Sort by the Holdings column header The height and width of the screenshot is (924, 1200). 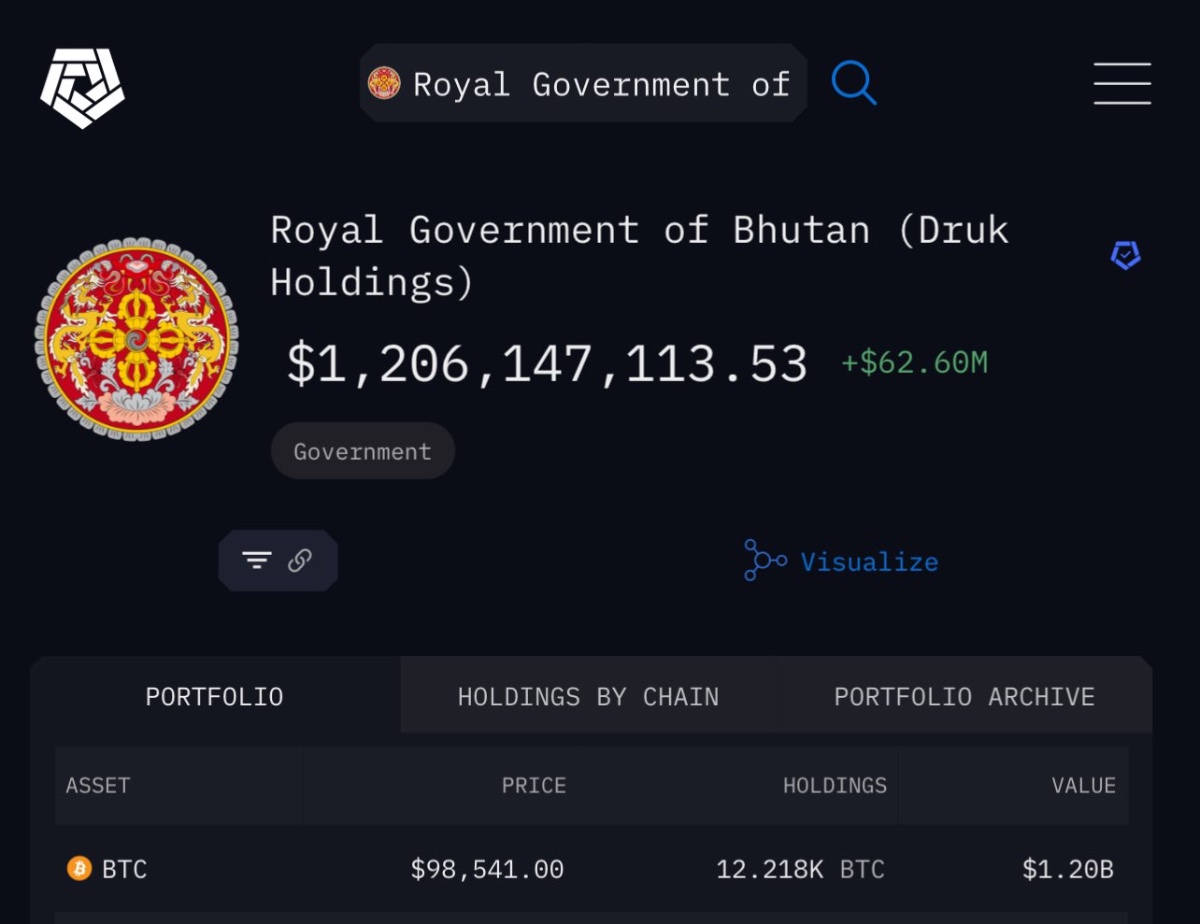click(834, 785)
